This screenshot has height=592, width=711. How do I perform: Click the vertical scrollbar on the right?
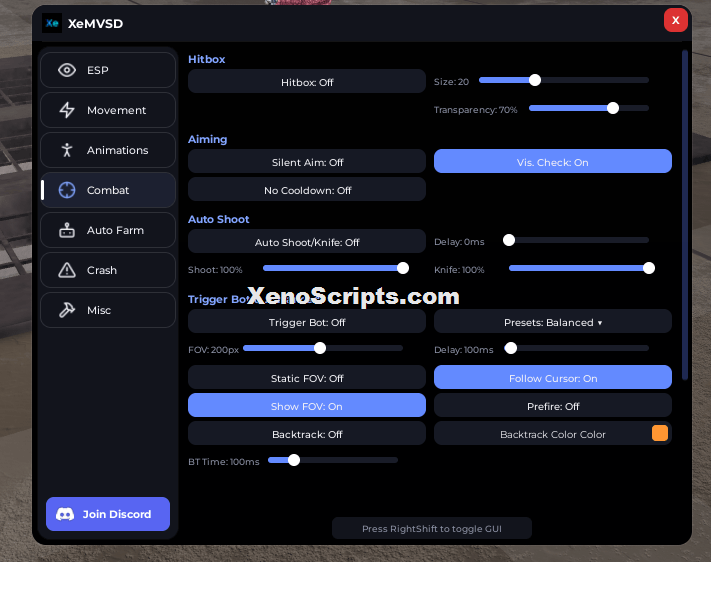[685, 215]
